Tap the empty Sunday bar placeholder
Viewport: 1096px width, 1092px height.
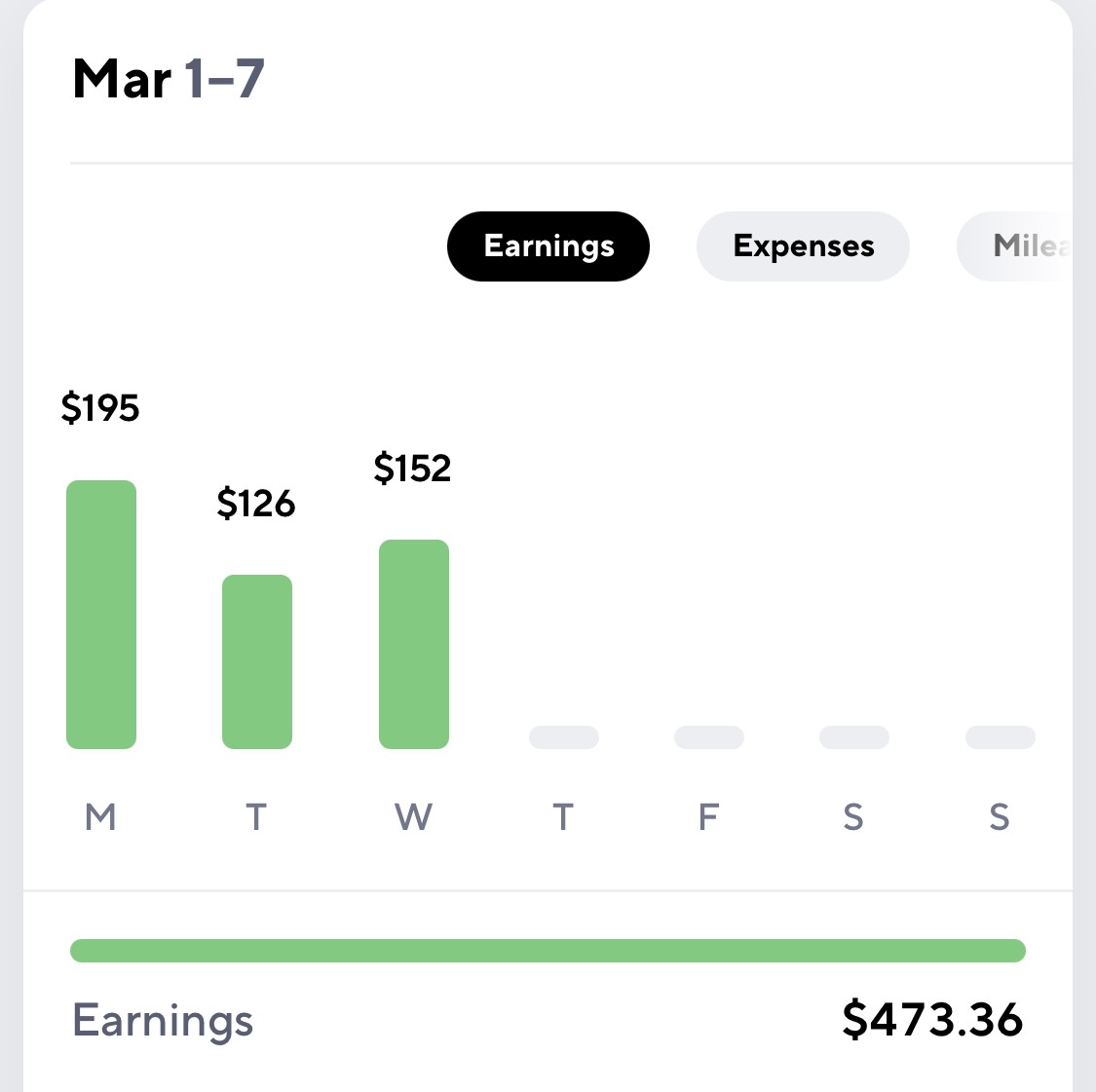click(x=1001, y=737)
